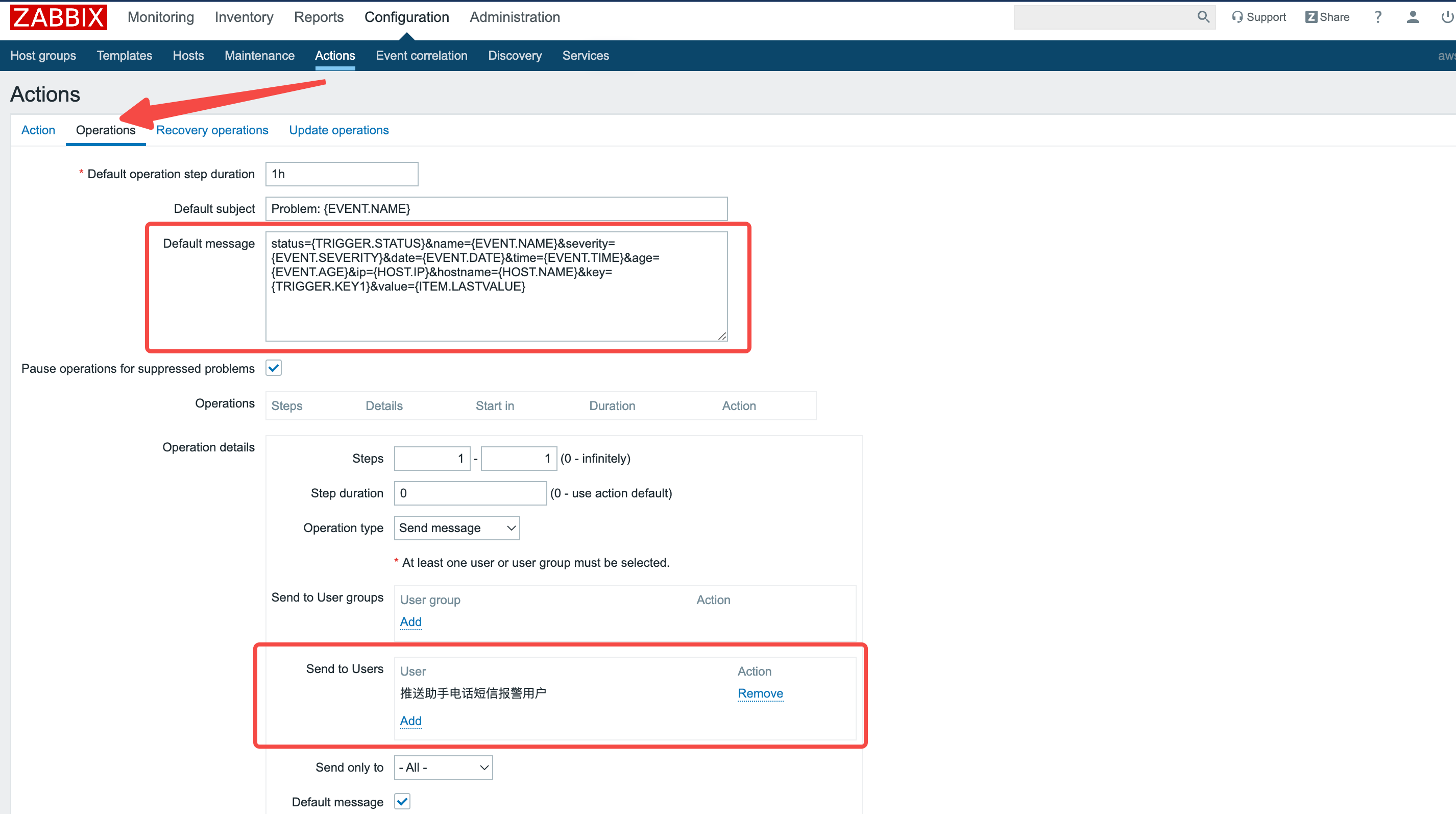The height and width of the screenshot is (814, 1456).
Task: Click the Default subject field
Action: 496,208
